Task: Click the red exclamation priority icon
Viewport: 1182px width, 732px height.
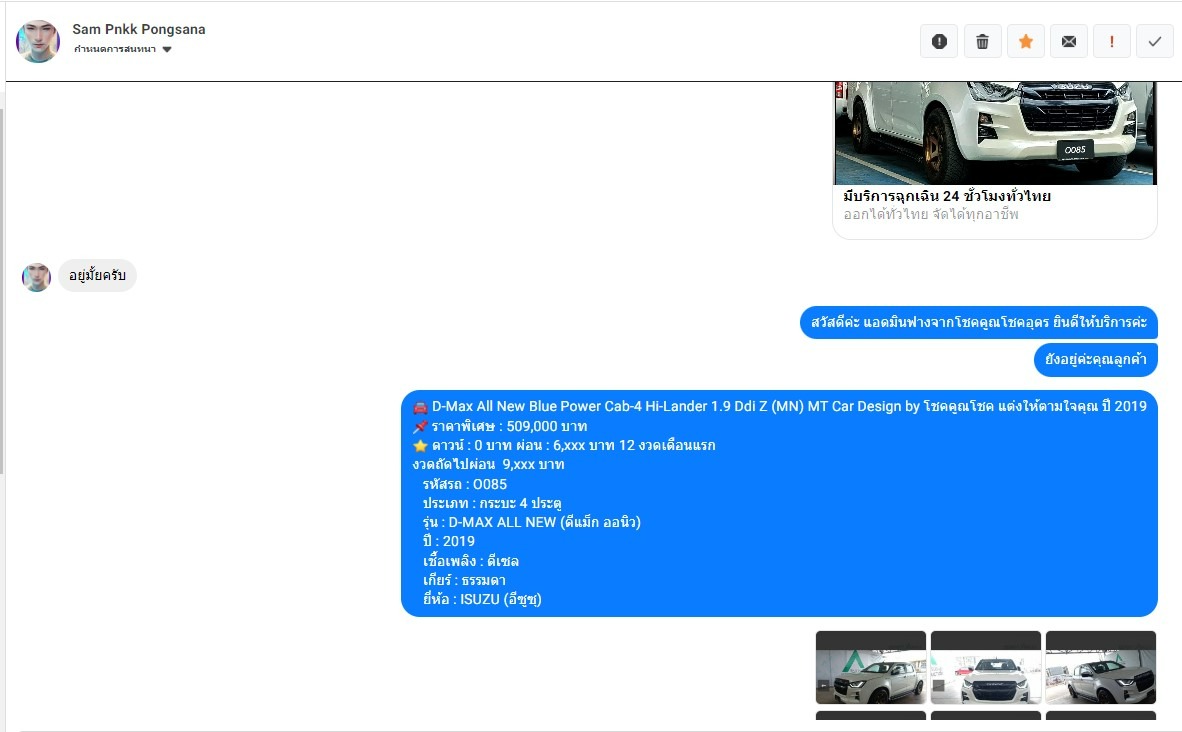Action: (1112, 41)
